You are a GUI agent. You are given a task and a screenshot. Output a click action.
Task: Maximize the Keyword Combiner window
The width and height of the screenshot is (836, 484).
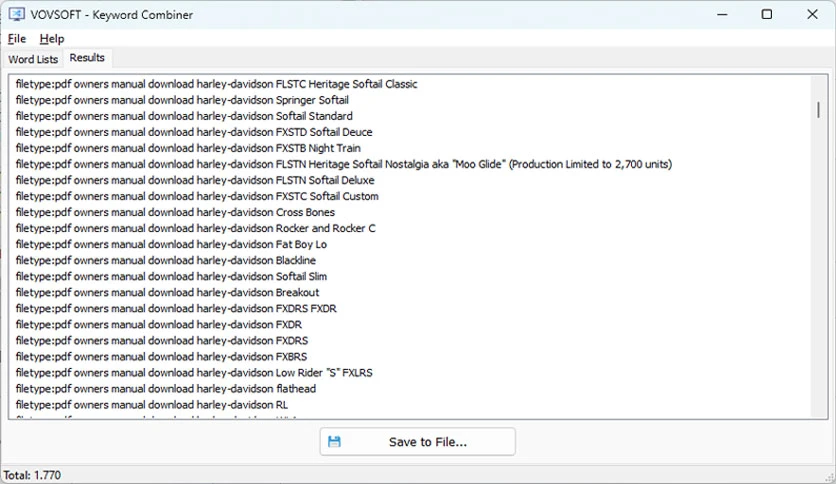click(x=767, y=14)
